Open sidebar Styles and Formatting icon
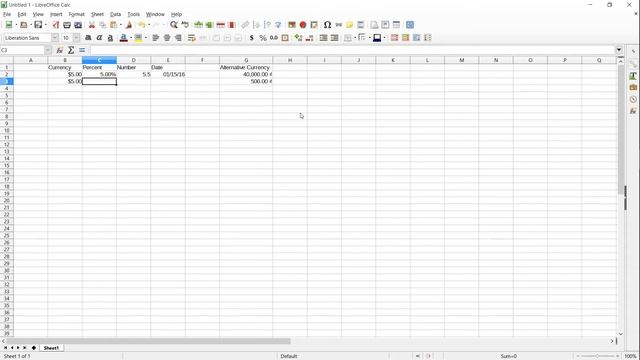640x360 pixels. click(x=633, y=76)
